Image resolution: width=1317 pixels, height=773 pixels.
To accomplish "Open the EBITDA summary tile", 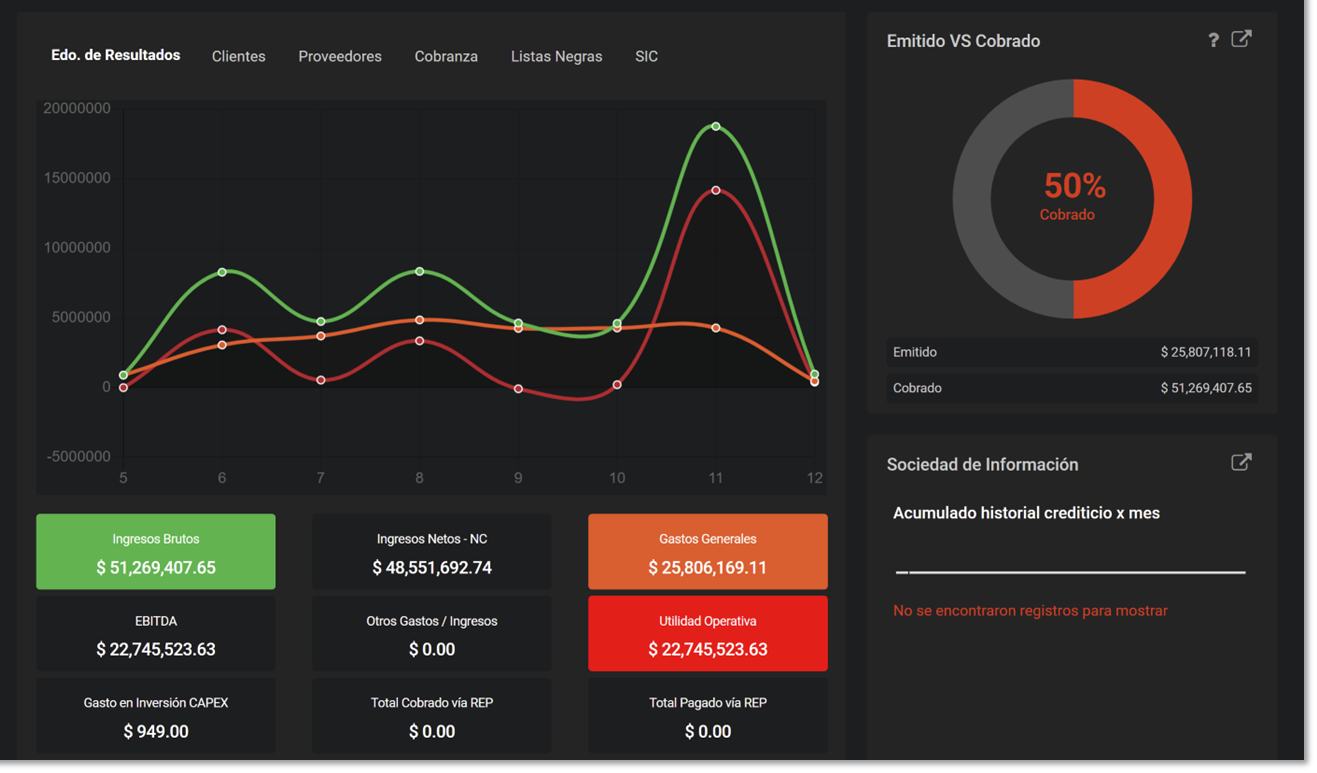I will click(155, 633).
